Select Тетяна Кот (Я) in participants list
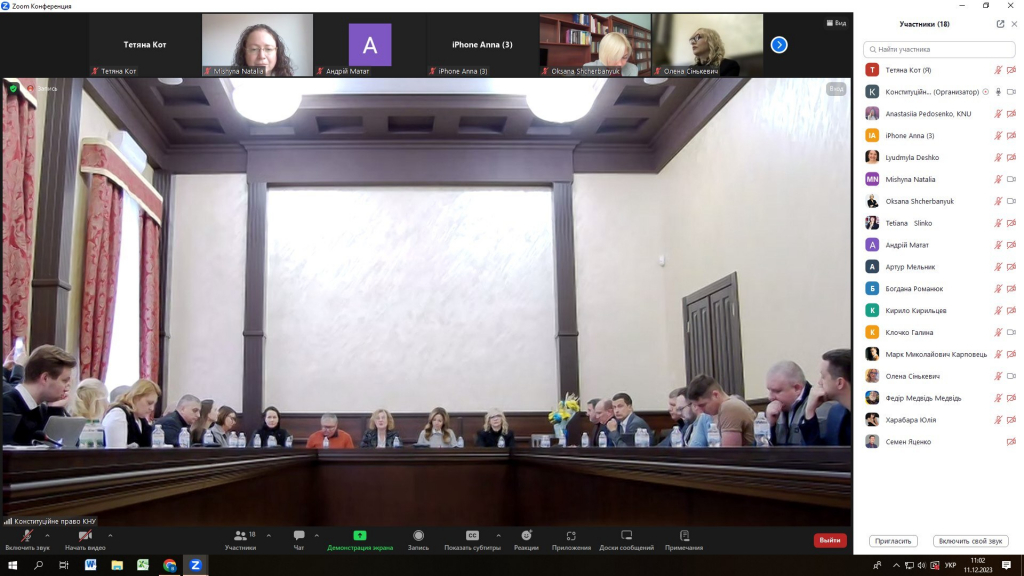This screenshot has width=1024, height=576. (x=940, y=70)
